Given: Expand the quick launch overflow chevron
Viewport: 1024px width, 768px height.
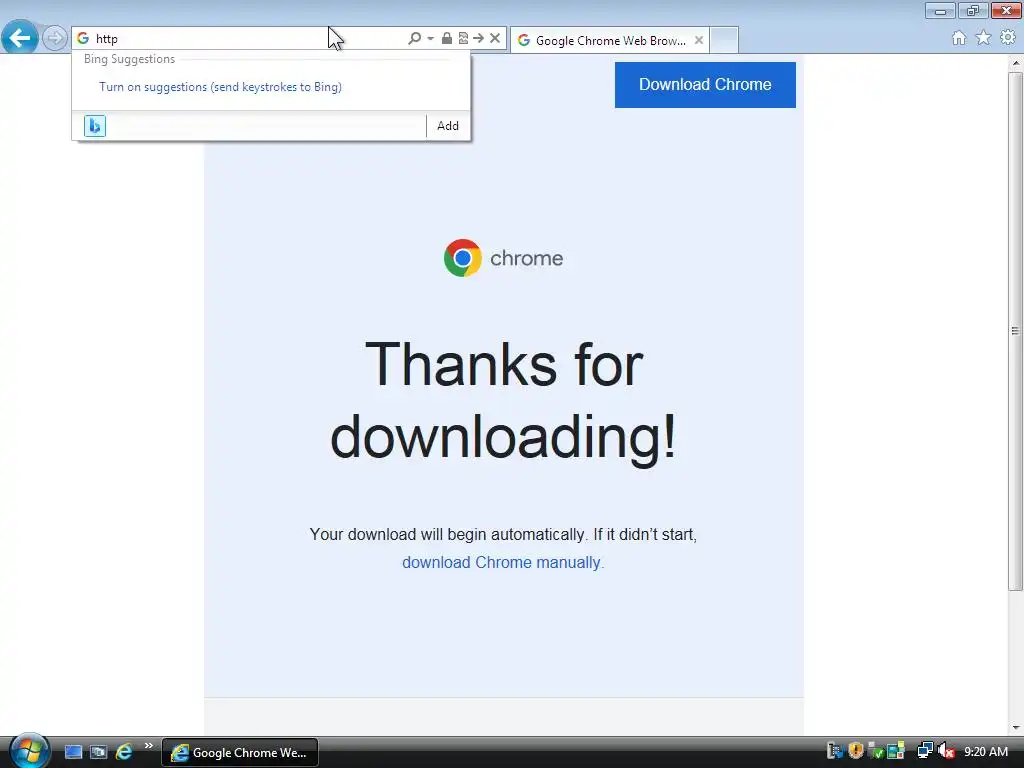Looking at the screenshot, I should 149,746.
